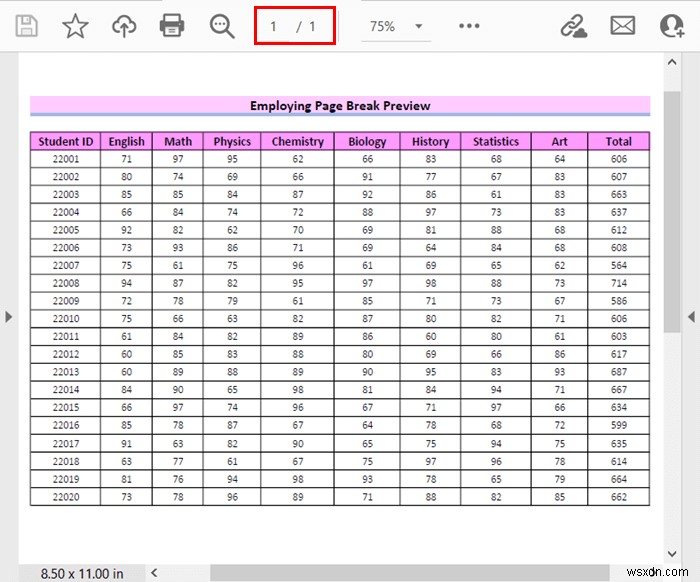Image resolution: width=700 pixels, height=582 pixels.
Task: Click the Total column header
Action: pyautogui.click(x=619, y=141)
